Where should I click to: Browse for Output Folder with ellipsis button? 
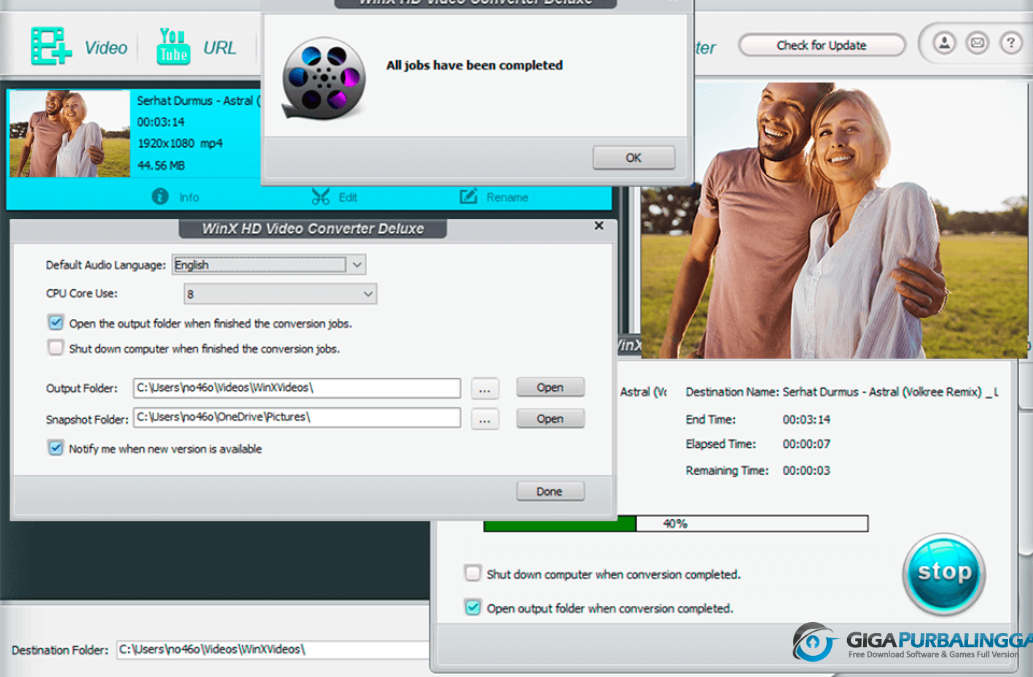[485, 389]
